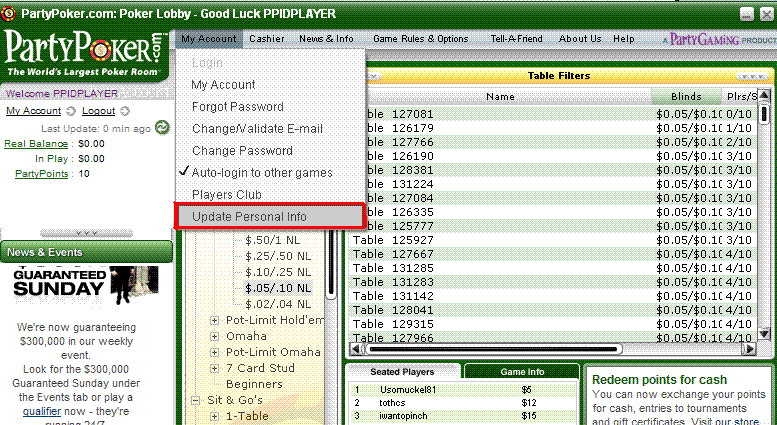Select the Table 128041 row
The image size is (777, 425).
pyautogui.click(x=554, y=310)
